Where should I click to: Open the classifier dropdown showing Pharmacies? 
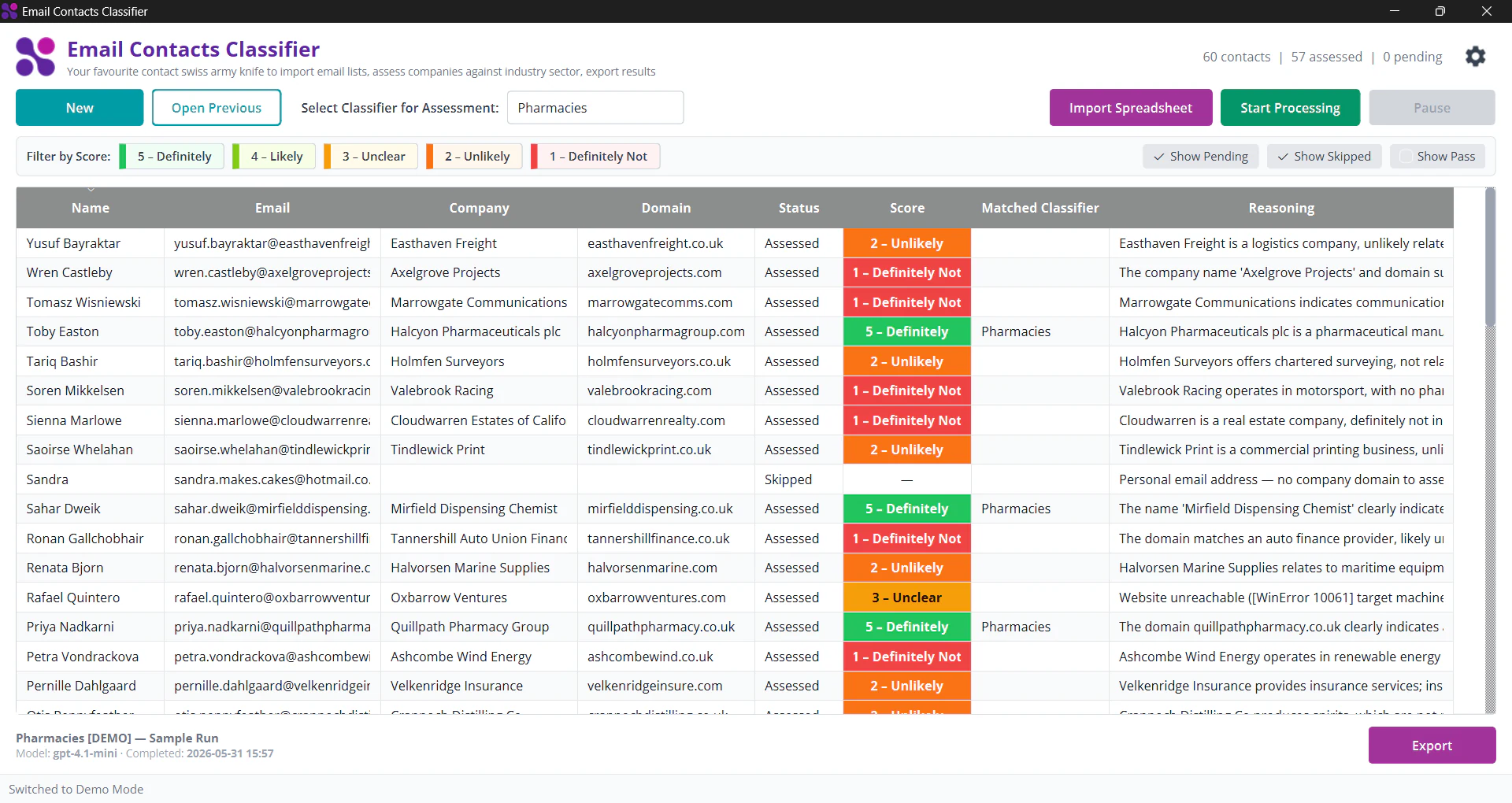pos(595,108)
